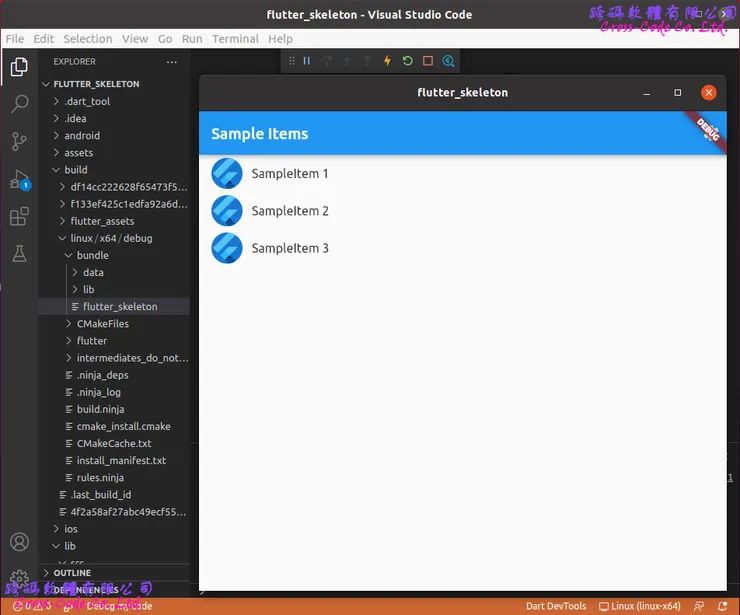Image resolution: width=740 pixels, height=615 pixels.
Task: Open the Extensions view icon
Action: point(19,217)
